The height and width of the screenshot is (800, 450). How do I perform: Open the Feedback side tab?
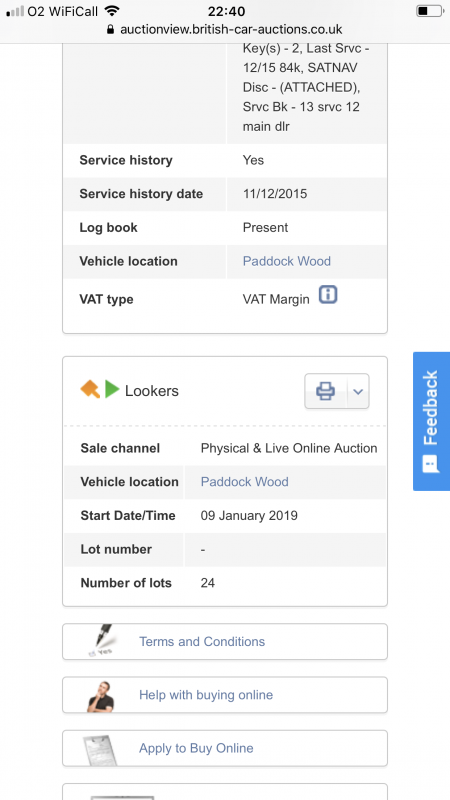point(431,421)
